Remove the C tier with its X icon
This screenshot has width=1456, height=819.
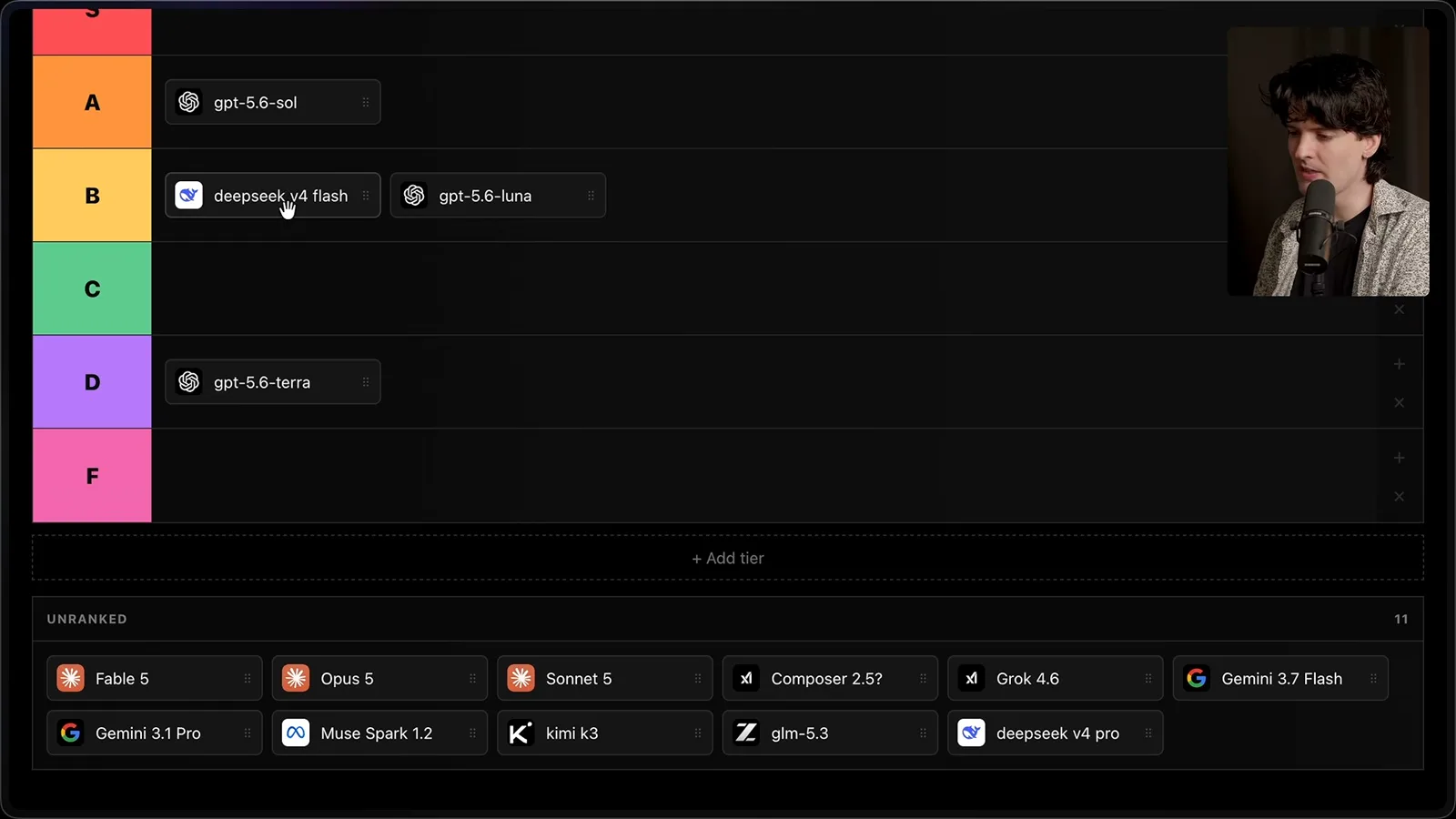point(1400,309)
